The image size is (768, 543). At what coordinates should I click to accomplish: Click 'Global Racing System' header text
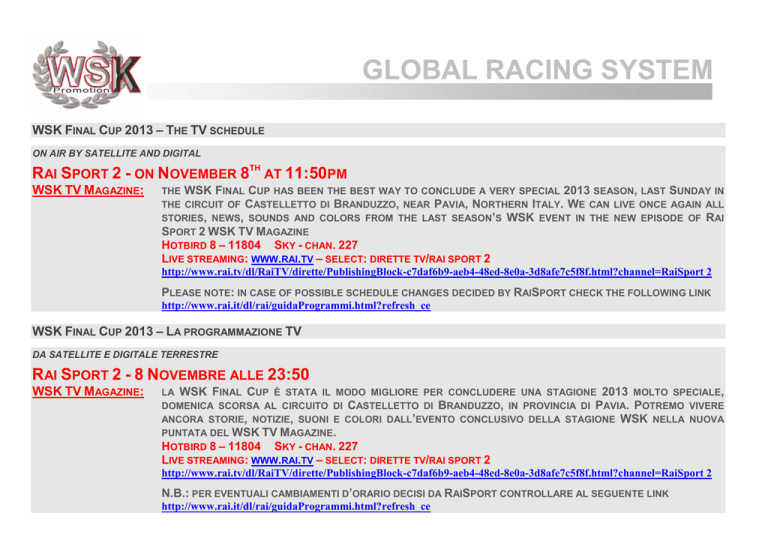(x=537, y=70)
